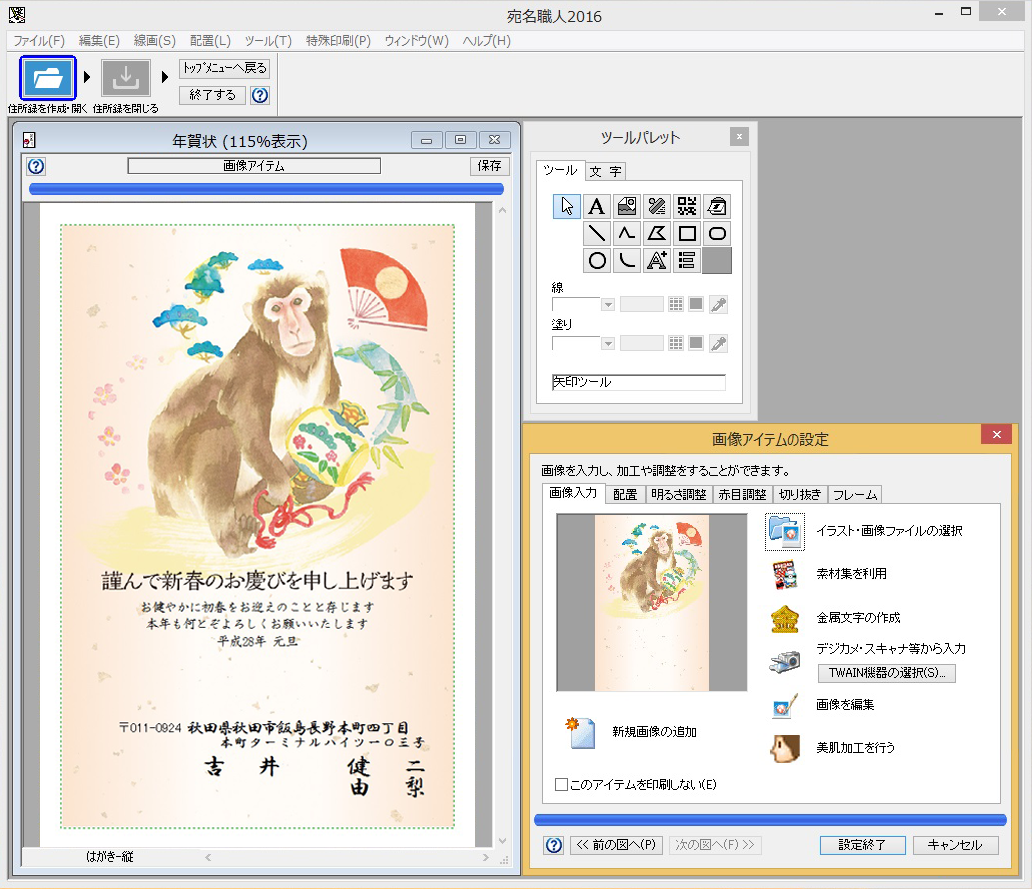Click the 設定終了 button

tap(862, 845)
